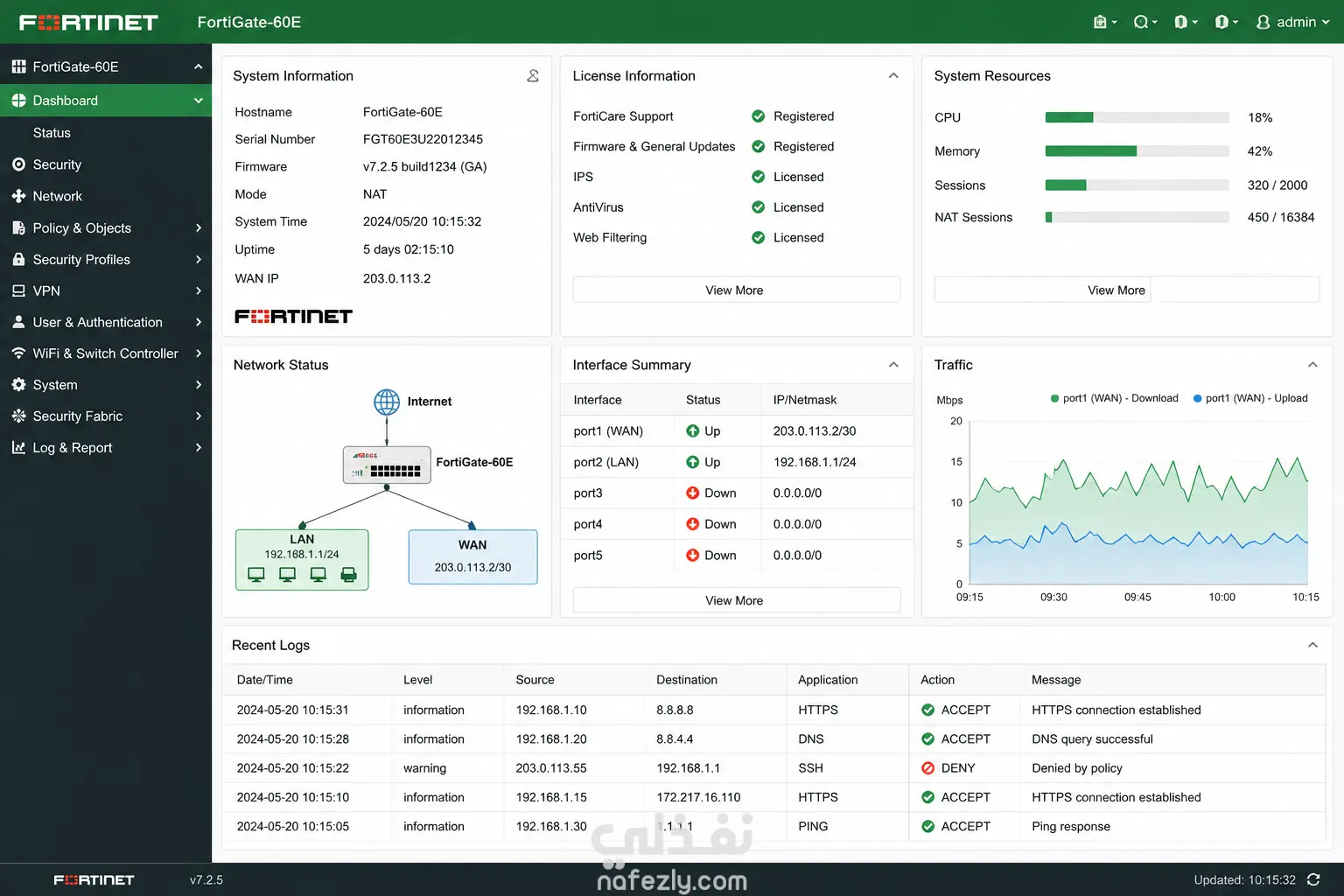Image resolution: width=1344 pixels, height=896 pixels.
Task: Click the printer icon in the LAN box
Action: [x=348, y=574]
